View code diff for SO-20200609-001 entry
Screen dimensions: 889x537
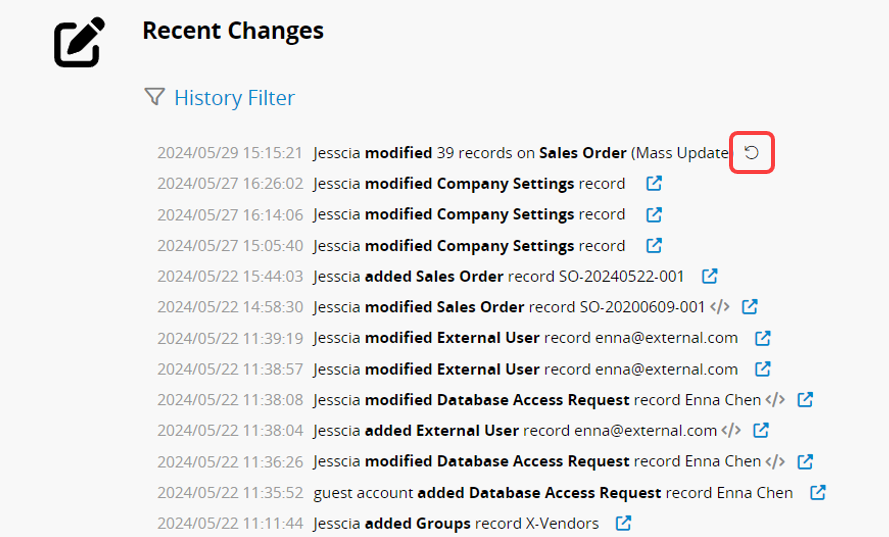[719, 307]
